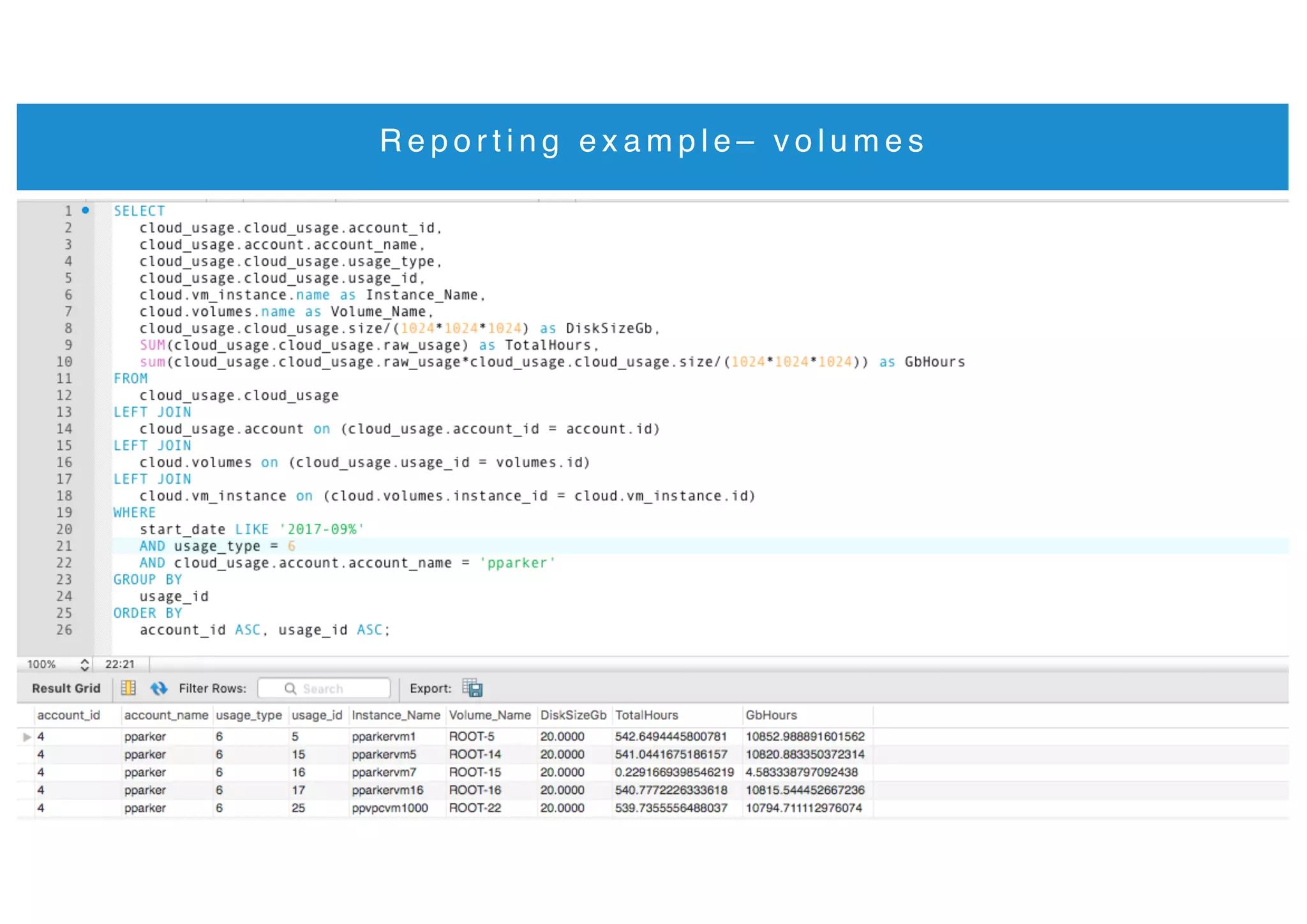Click the GbHours column header
This screenshot has height=924, width=1307.
tap(771, 715)
